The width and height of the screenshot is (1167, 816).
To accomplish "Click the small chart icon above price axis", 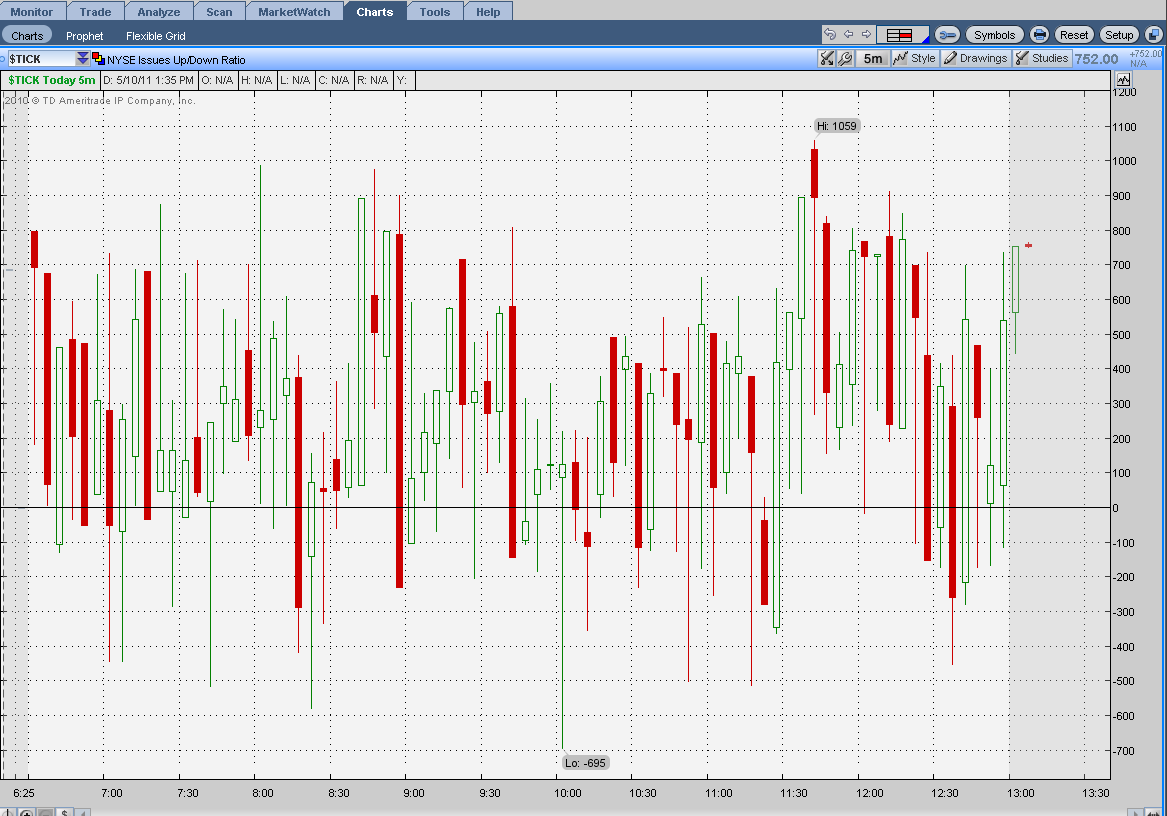I will pyautogui.click(x=1123, y=80).
